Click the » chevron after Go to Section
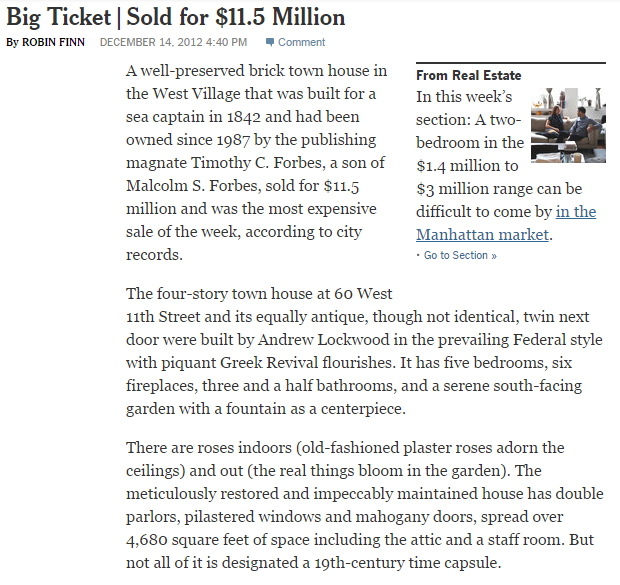The height and width of the screenshot is (585, 620). (493, 256)
